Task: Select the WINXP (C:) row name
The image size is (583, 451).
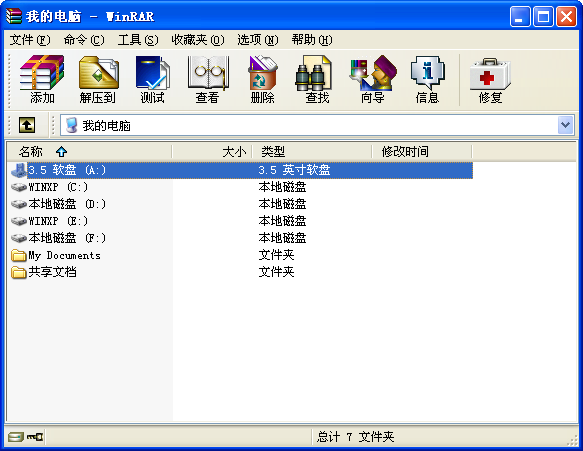Action: (x=58, y=187)
